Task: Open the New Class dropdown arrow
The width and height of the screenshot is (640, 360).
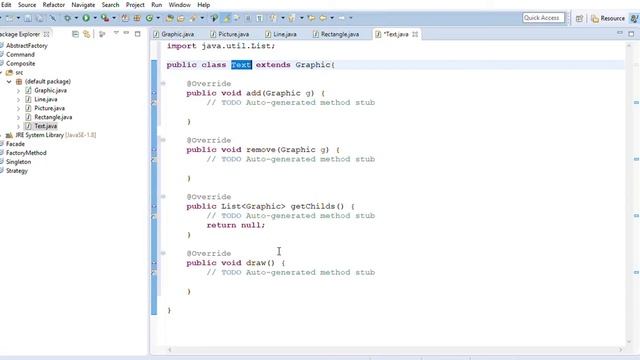Action: tap(158, 18)
